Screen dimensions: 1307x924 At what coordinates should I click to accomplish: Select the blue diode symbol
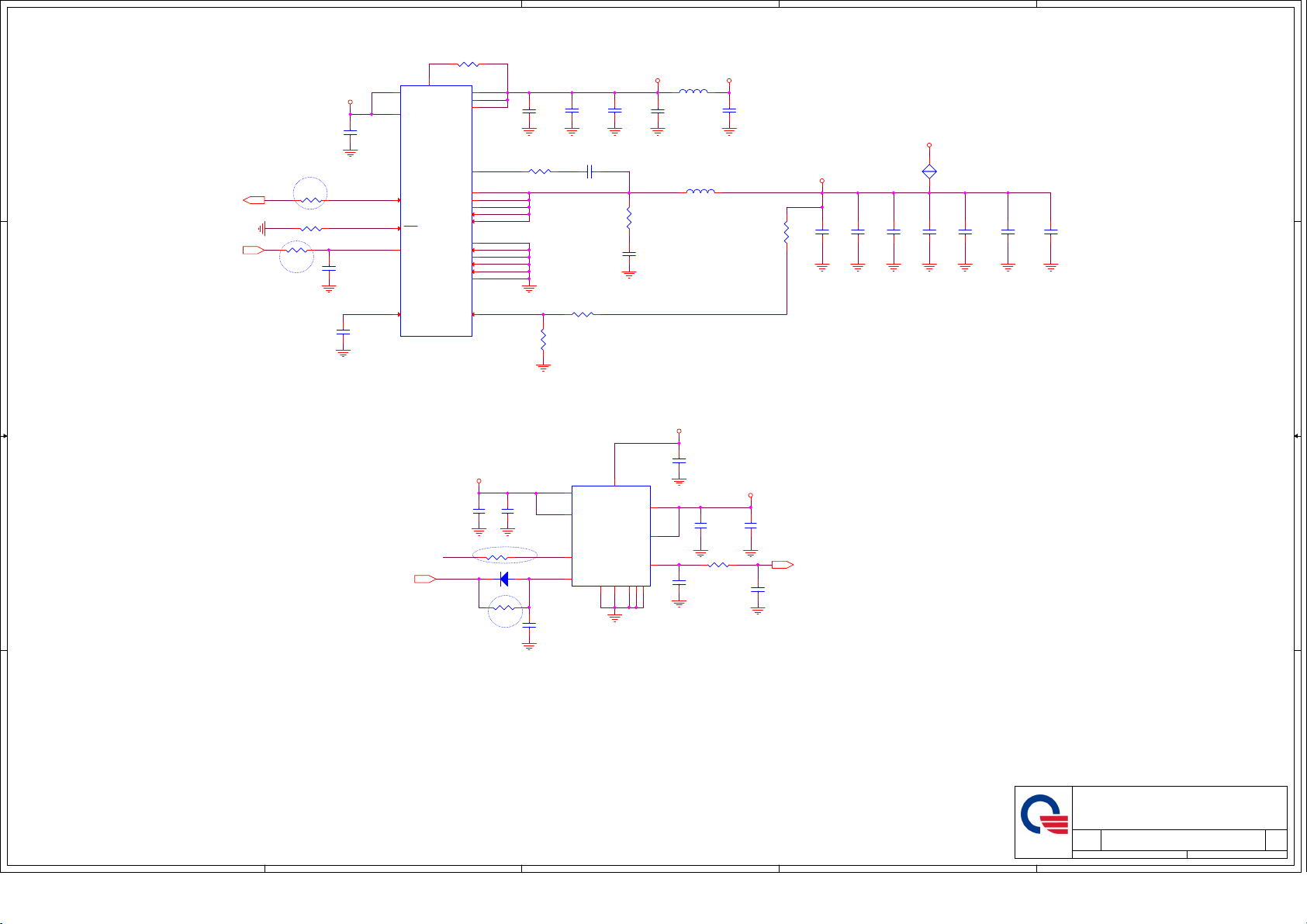tap(504, 579)
